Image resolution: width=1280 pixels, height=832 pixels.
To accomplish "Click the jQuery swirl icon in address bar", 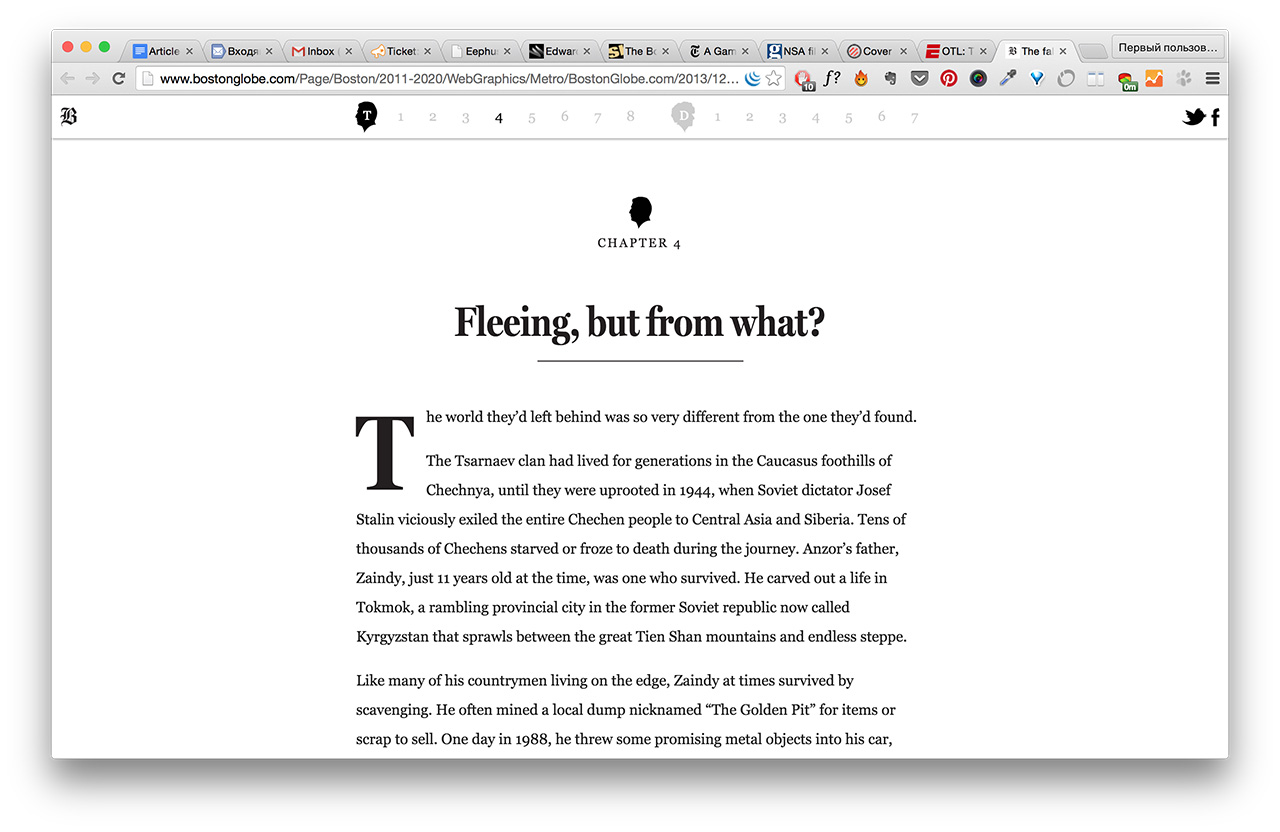I will [753, 78].
